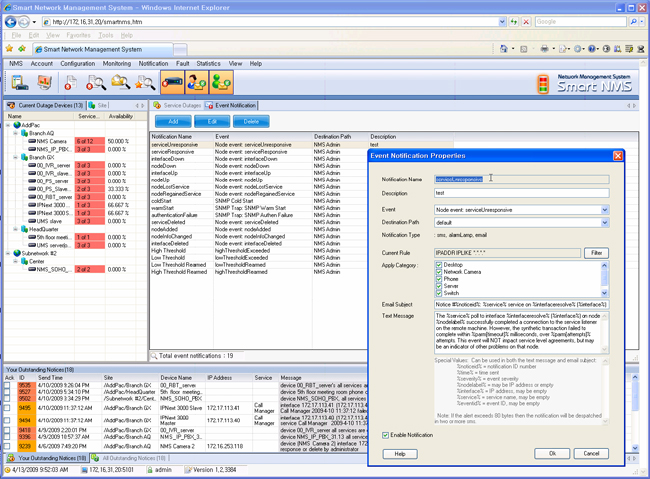This screenshot has width=650, height=479.
Task: Click the Apply Category list scrollbar
Action: pos(604,279)
